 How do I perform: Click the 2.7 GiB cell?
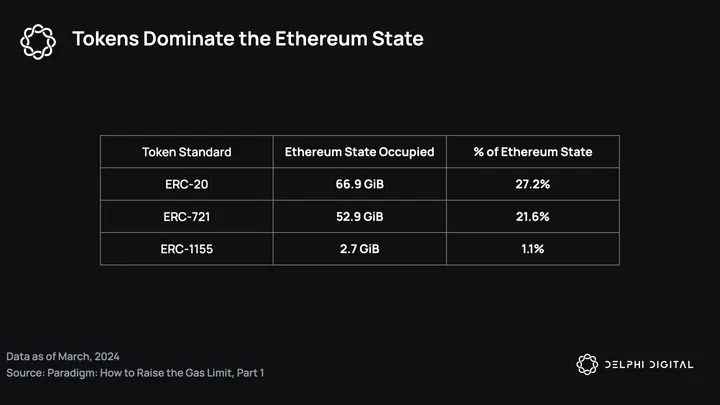[x=359, y=248]
